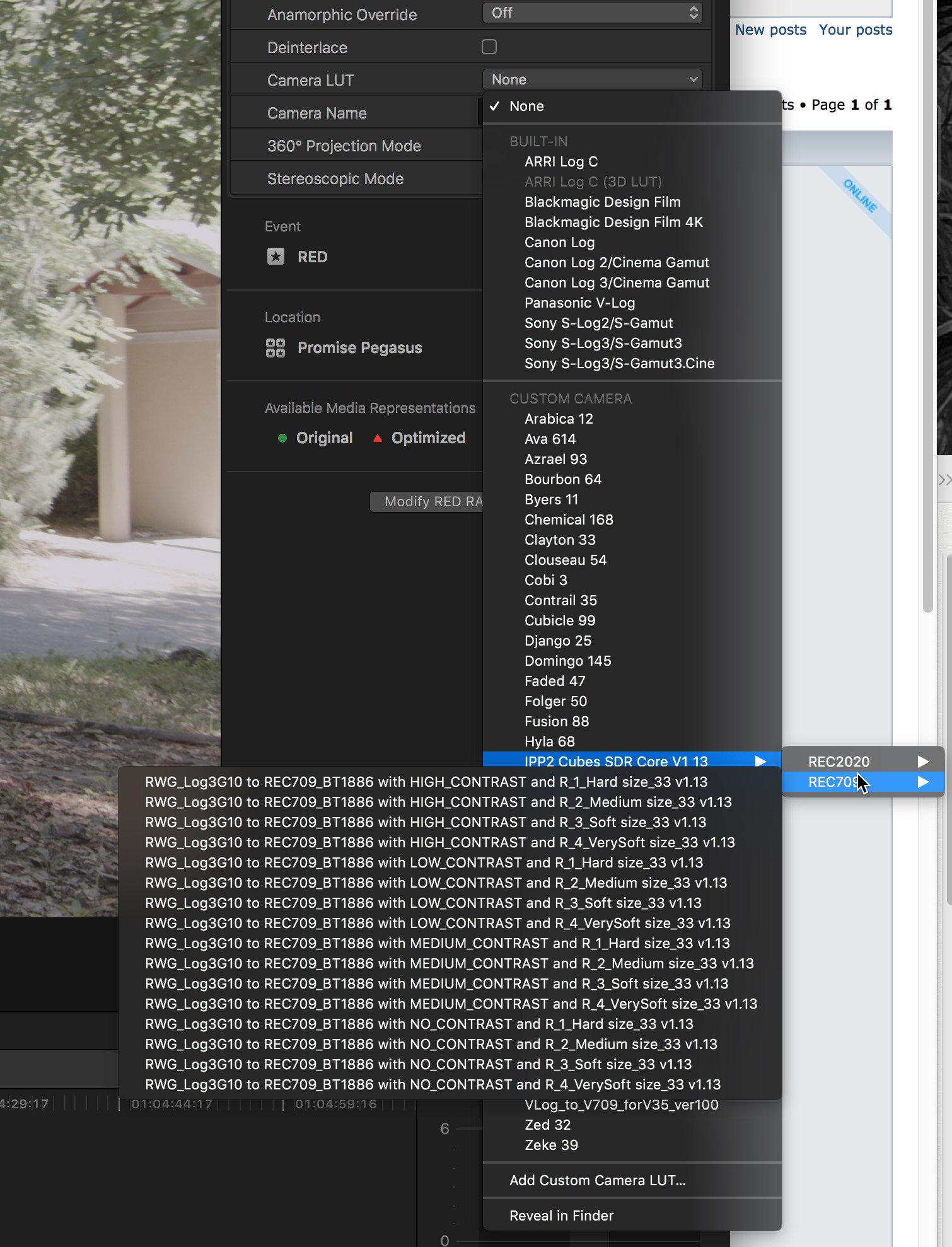Image resolution: width=952 pixels, height=1247 pixels.
Task: Click the RED event star icon
Action: [x=276, y=257]
